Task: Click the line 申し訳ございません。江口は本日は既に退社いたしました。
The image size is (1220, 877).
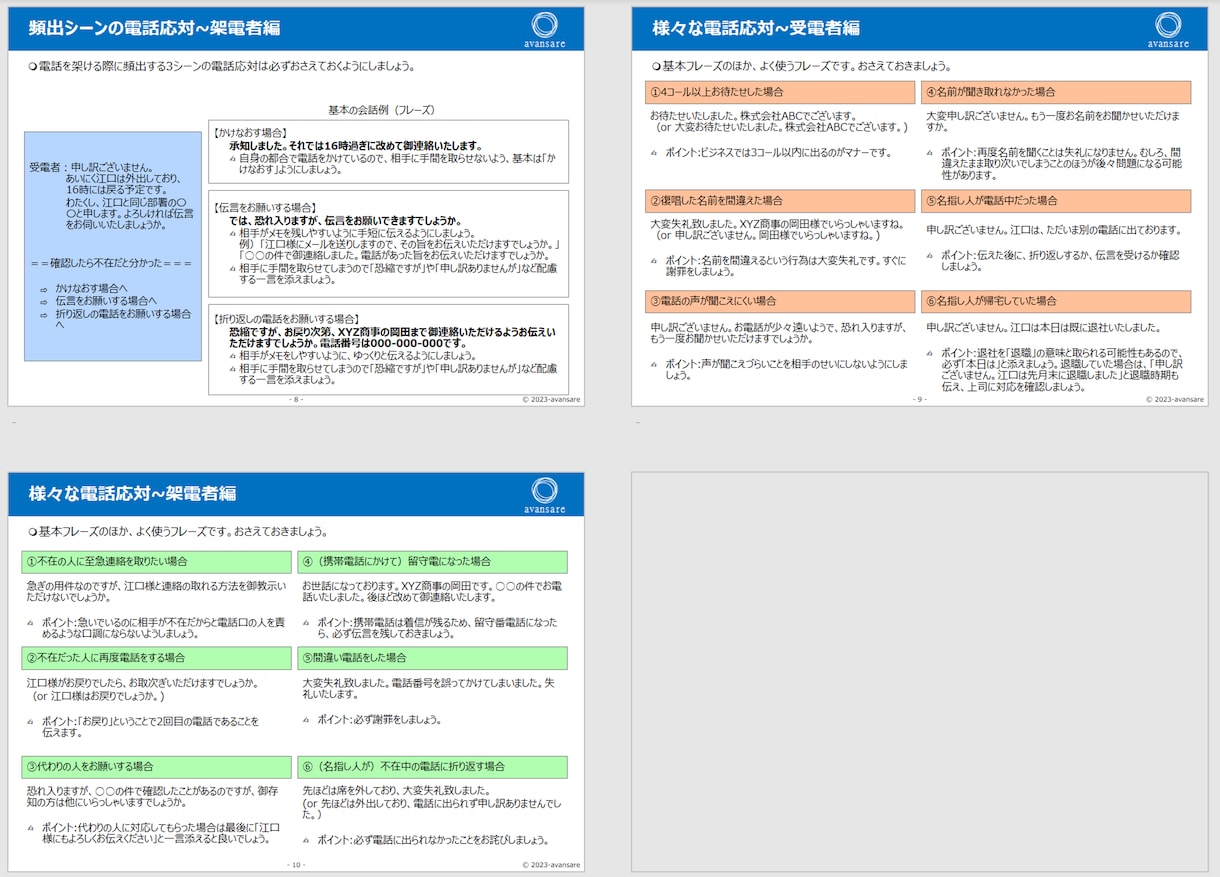Action: coord(1043,327)
